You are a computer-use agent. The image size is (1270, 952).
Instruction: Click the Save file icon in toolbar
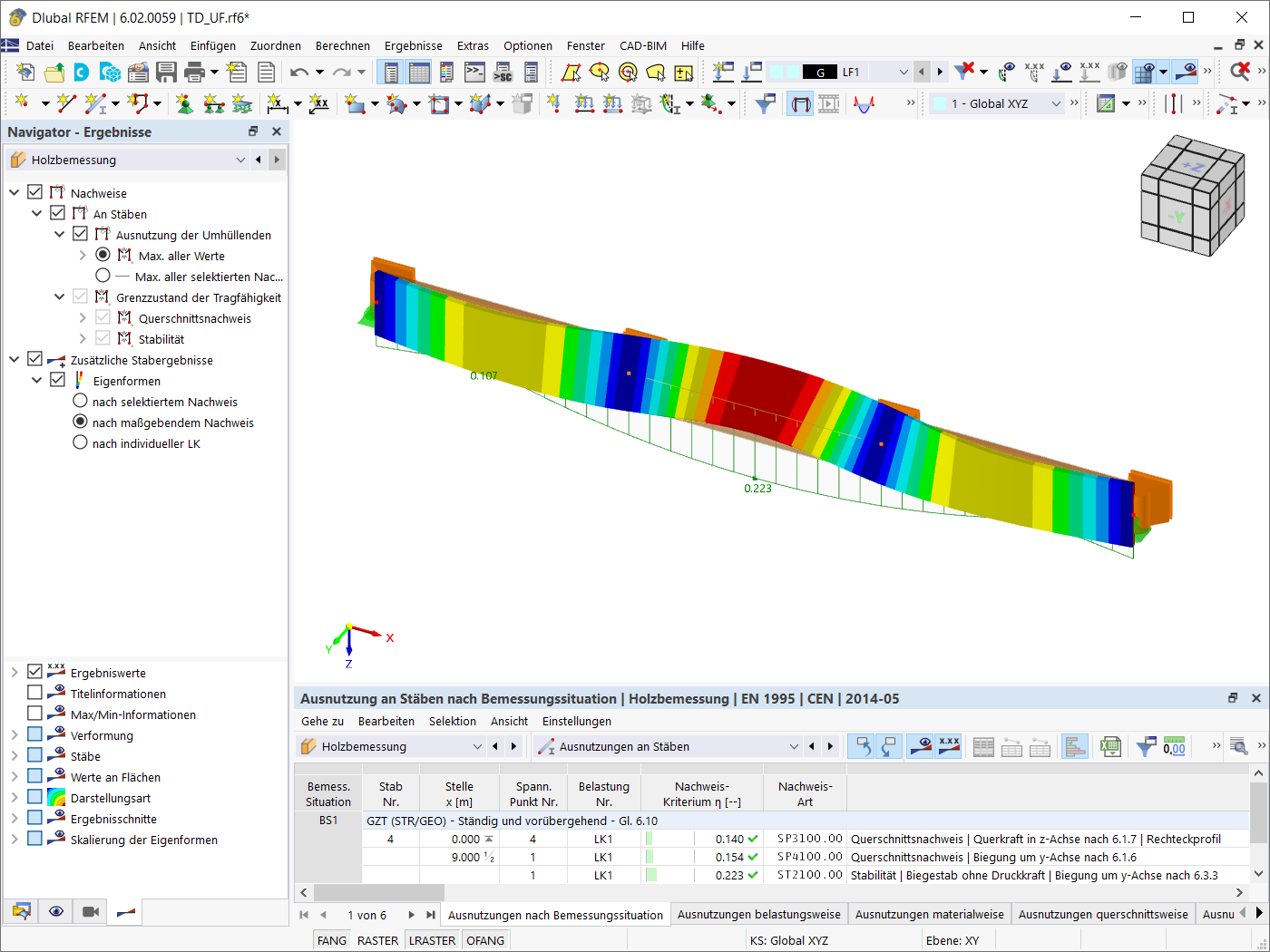point(166,72)
